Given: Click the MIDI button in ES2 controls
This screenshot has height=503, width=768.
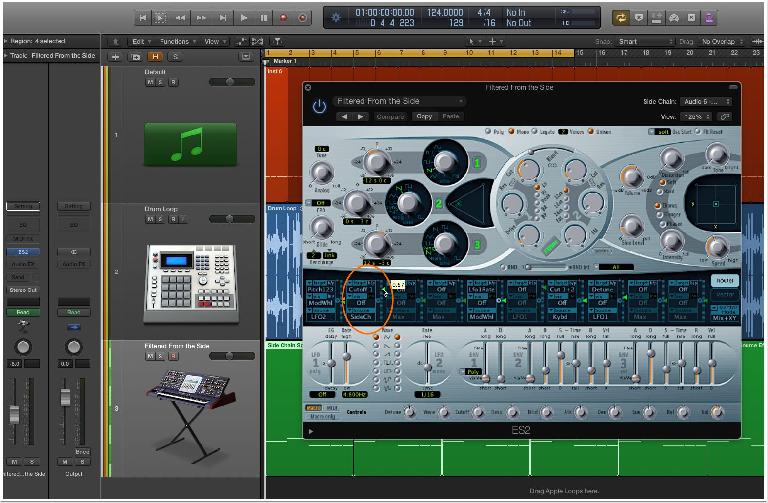Looking at the screenshot, I should tap(332, 407).
